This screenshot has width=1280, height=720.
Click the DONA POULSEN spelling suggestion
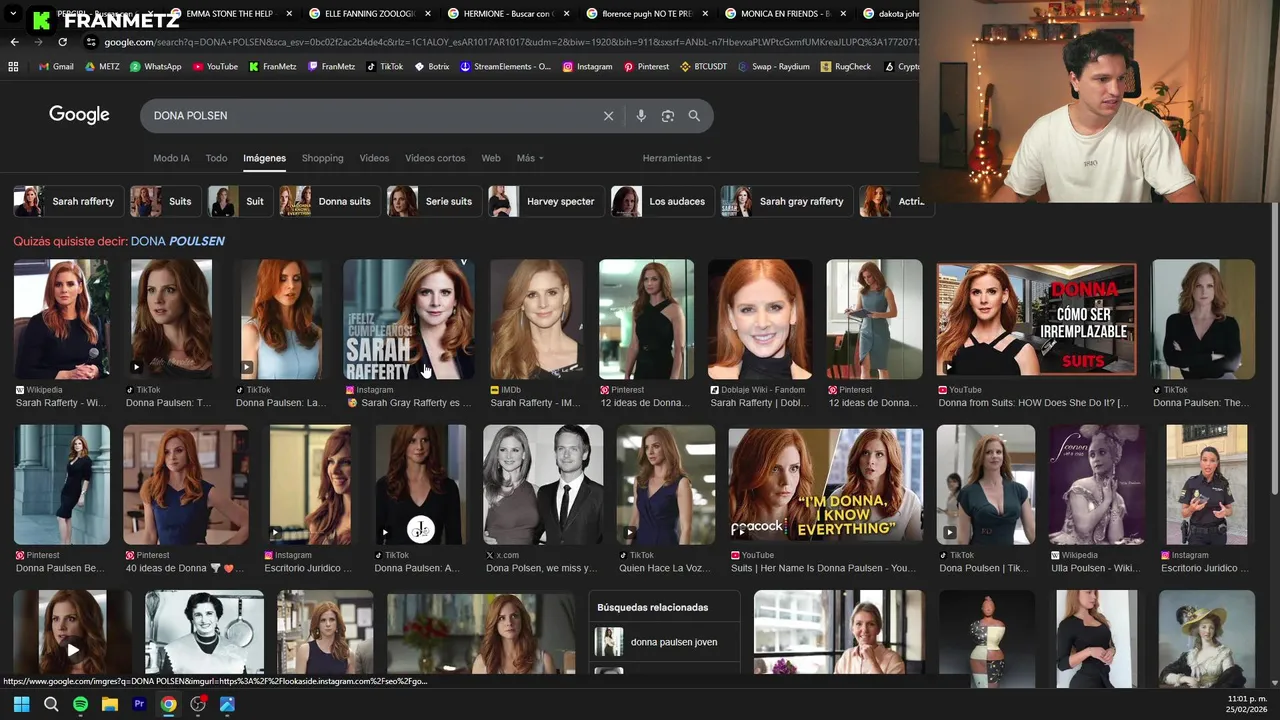coord(177,241)
